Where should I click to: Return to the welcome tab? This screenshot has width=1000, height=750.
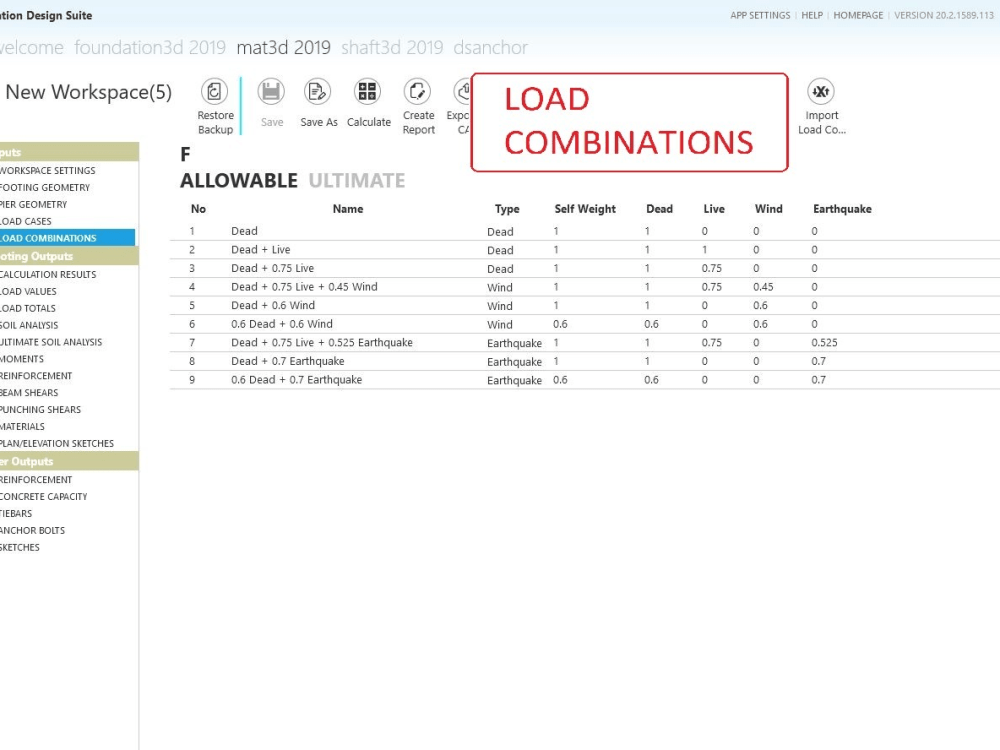tap(31, 47)
